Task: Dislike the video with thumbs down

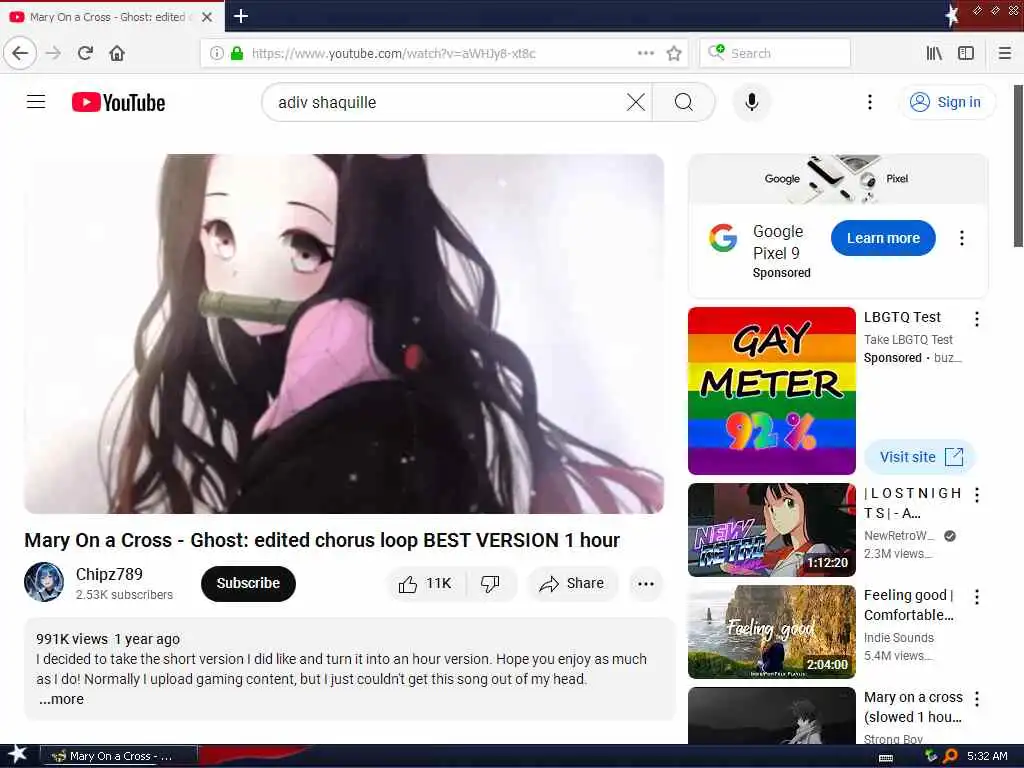Action: click(490, 583)
